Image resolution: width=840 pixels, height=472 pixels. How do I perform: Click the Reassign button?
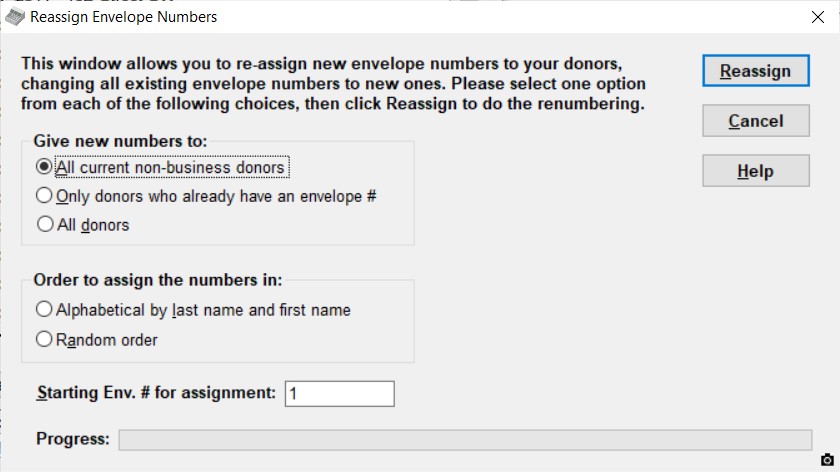(x=755, y=71)
